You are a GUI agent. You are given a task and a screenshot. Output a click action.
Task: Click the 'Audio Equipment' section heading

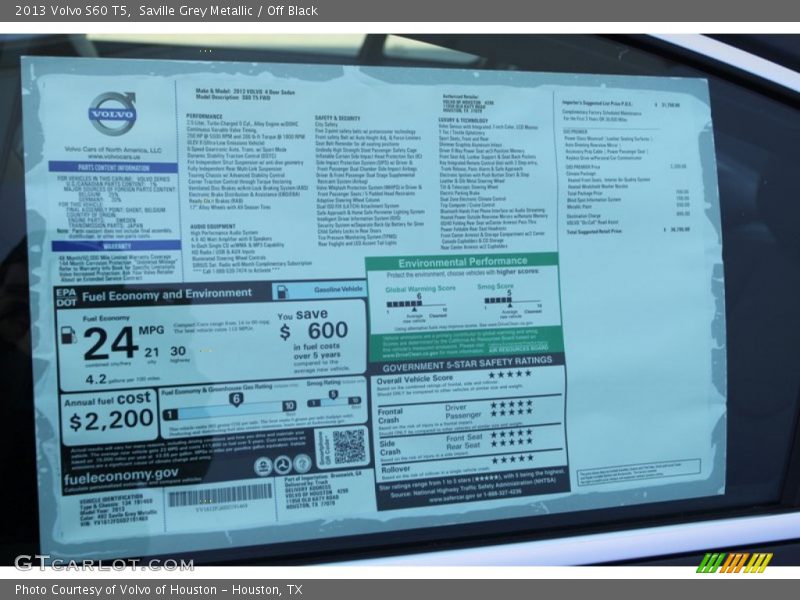(x=213, y=226)
